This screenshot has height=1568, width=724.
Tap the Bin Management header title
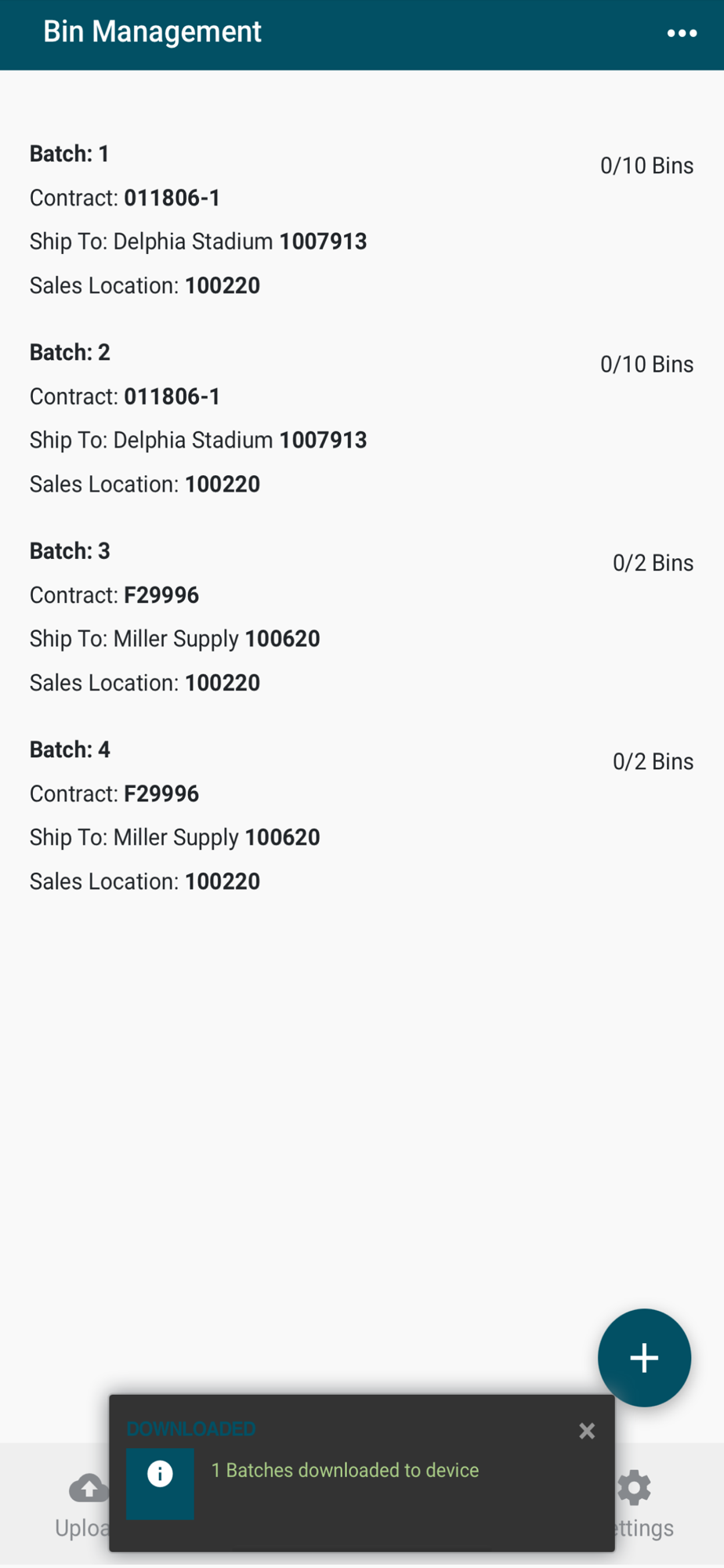[152, 32]
